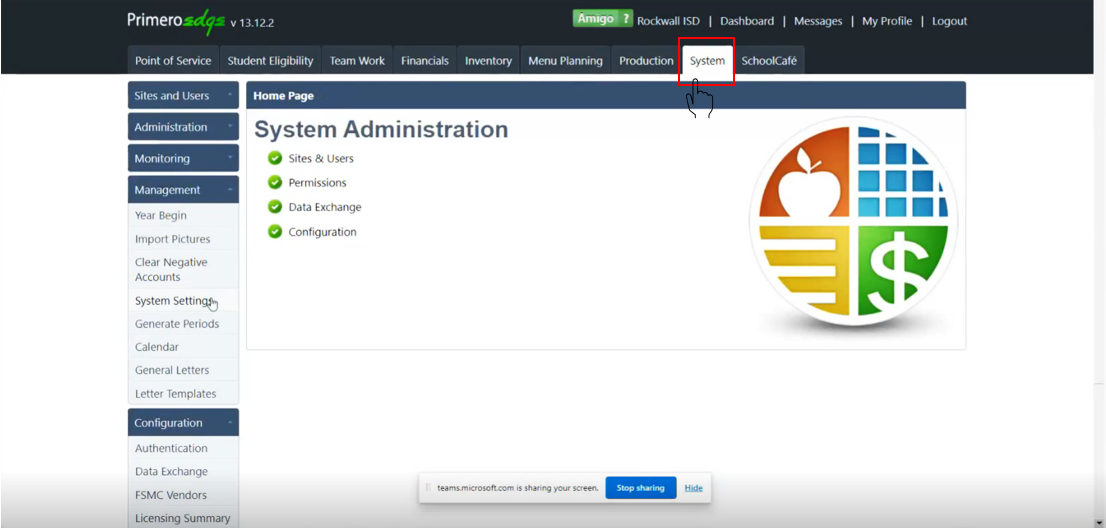Viewport: 1106px width, 528px height.
Task: Open Year Begin under Management
Action: click(x=161, y=215)
